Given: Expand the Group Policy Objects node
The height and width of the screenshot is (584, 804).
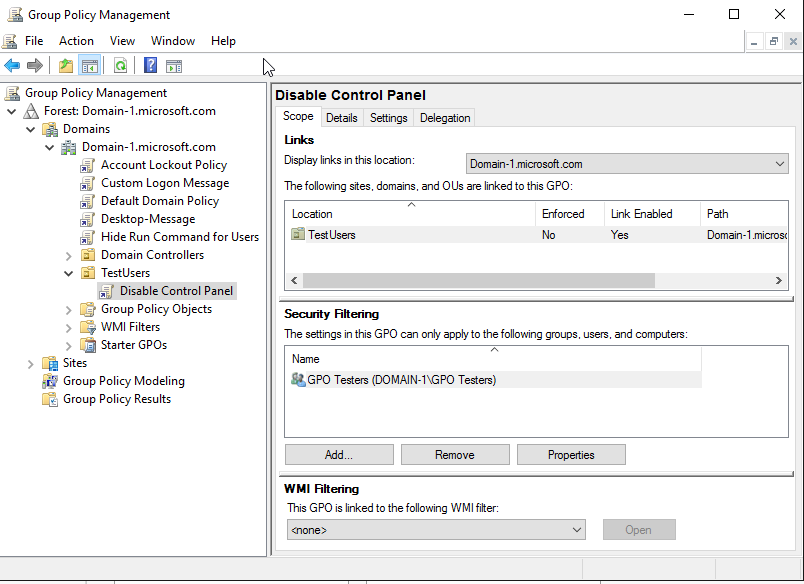Looking at the screenshot, I should [69, 310].
